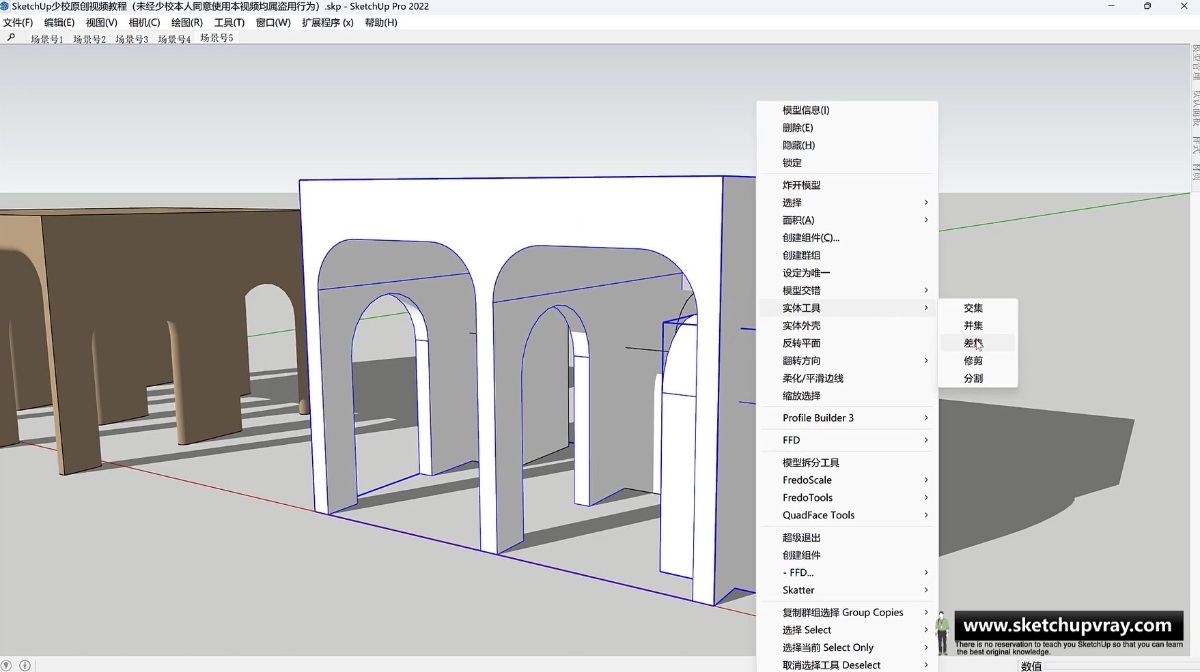Expand 取消选择工具 Deselect submenu
1200x672 pixels.
pyautogui.click(x=847, y=665)
